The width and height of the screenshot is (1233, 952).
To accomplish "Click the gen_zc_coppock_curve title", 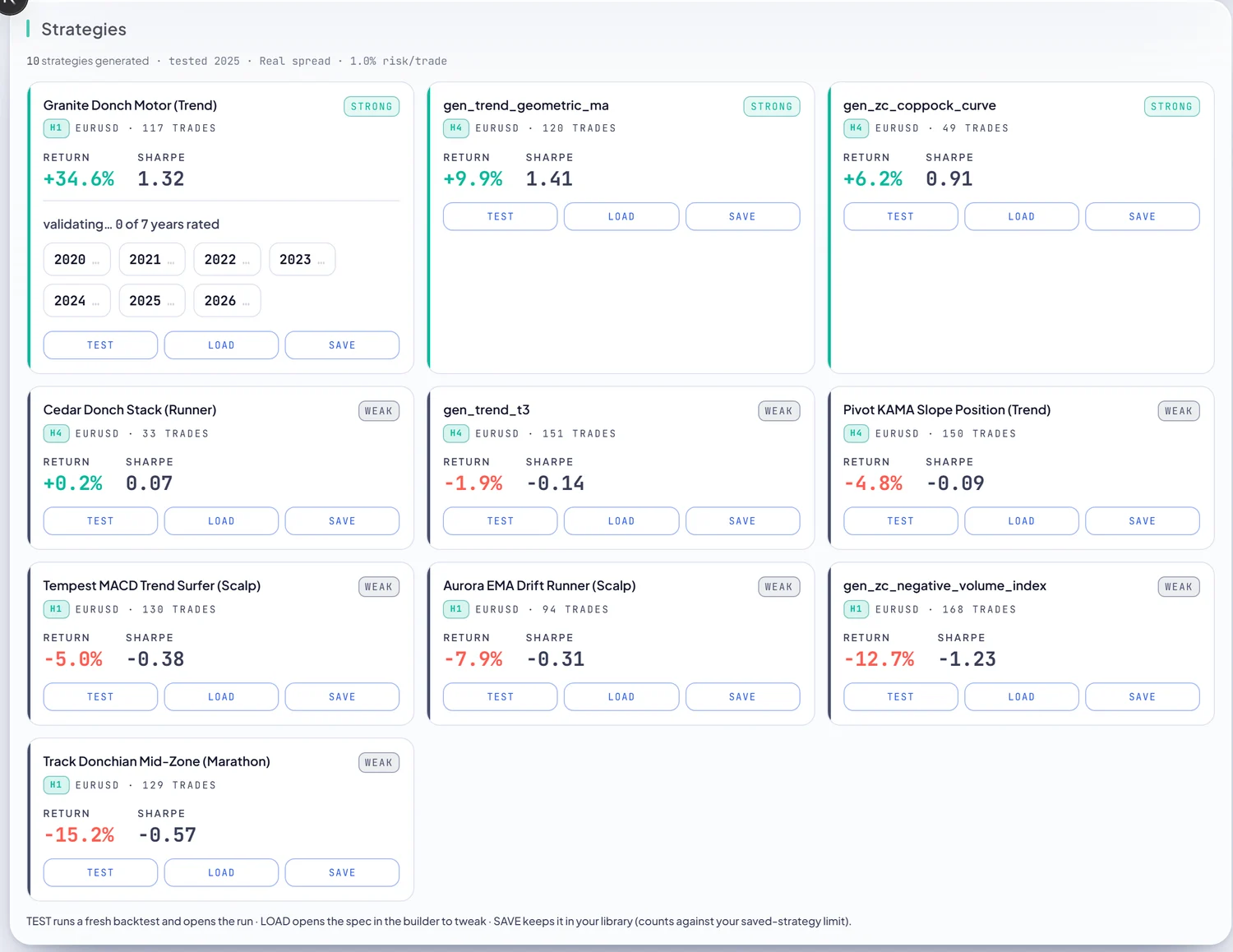I will [920, 105].
